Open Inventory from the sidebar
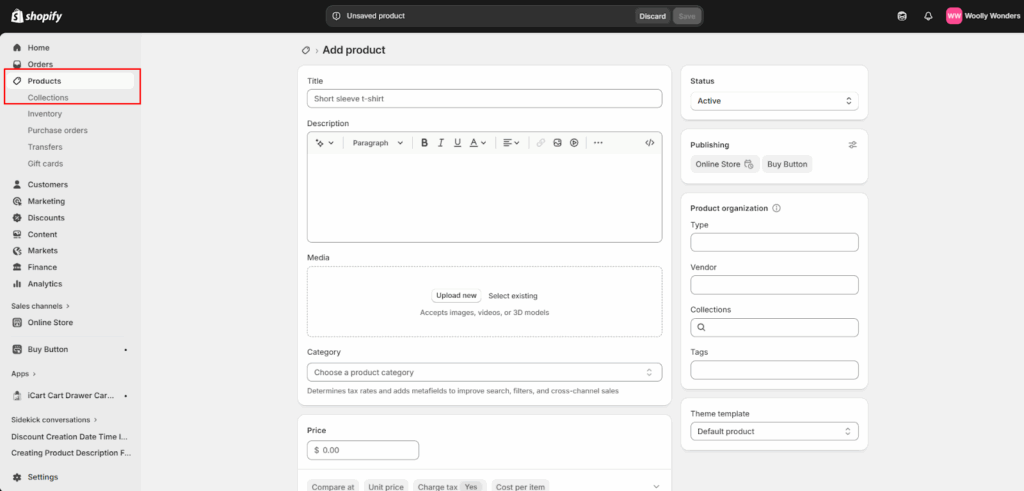Image resolution: width=1024 pixels, height=491 pixels. click(45, 114)
